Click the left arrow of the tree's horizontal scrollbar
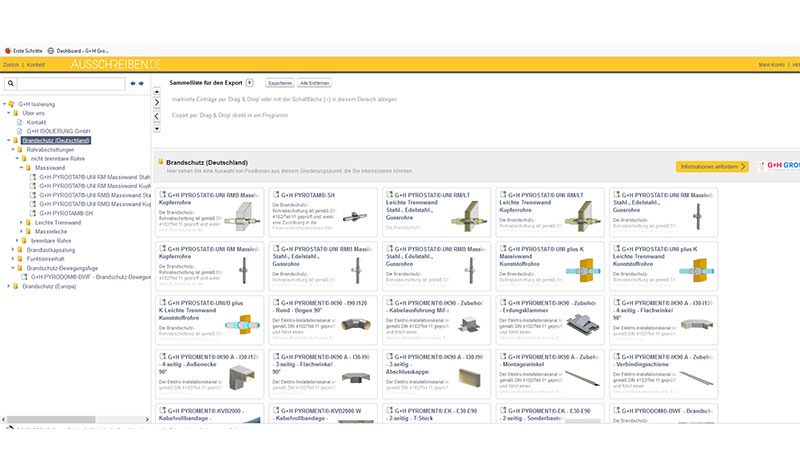Image resolution: width=800 pixels, height=472 pixels. (x=4, y=419)
